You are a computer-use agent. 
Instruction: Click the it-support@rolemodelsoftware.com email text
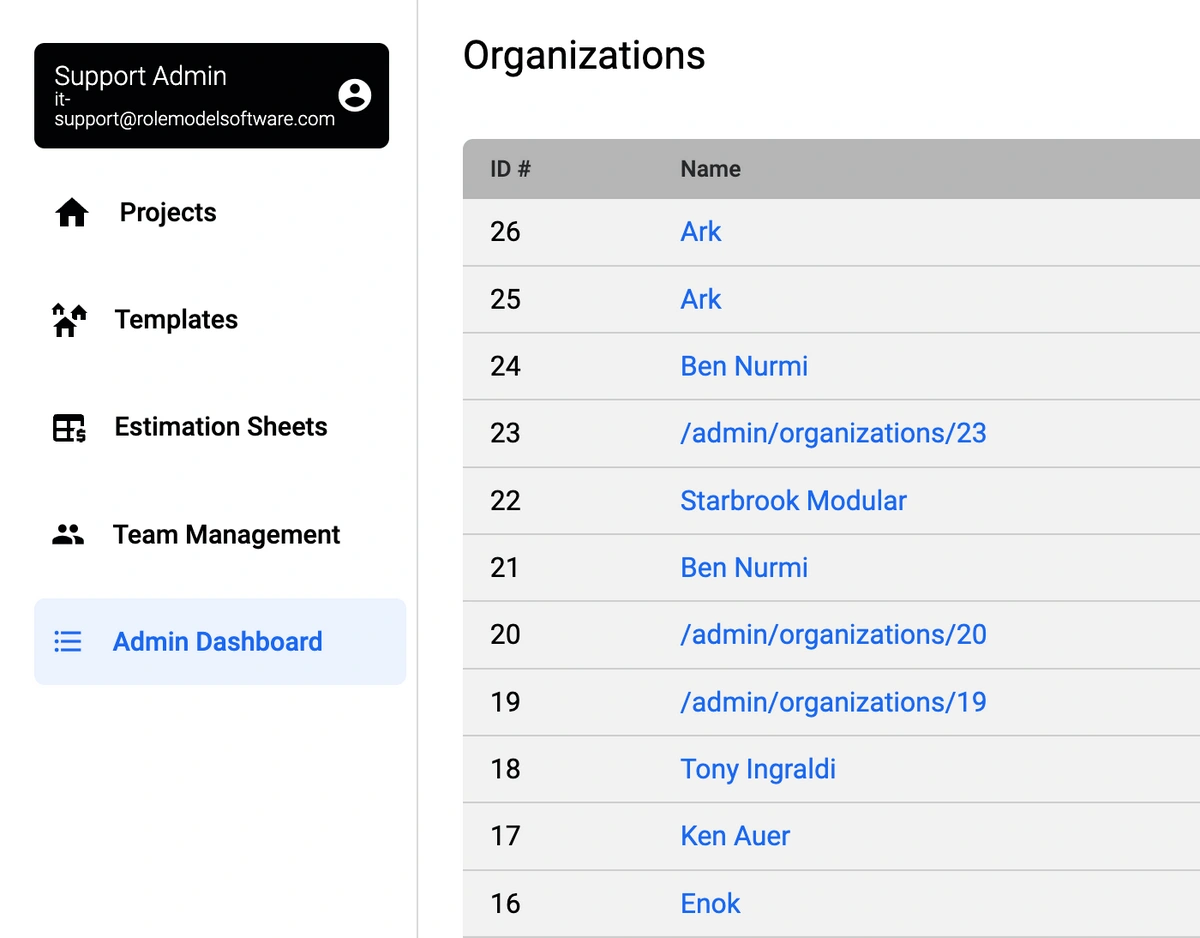pos(194,109)
